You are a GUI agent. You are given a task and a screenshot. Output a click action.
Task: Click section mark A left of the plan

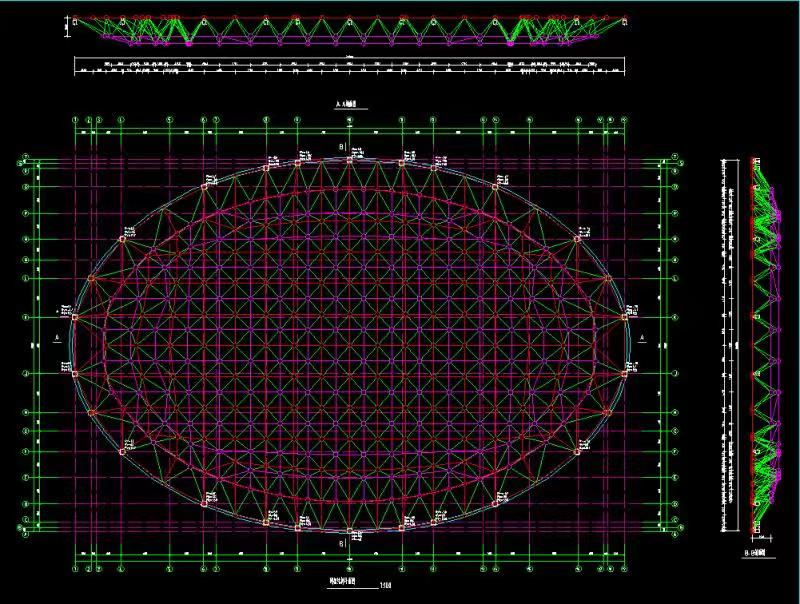[x=57, y=340]
